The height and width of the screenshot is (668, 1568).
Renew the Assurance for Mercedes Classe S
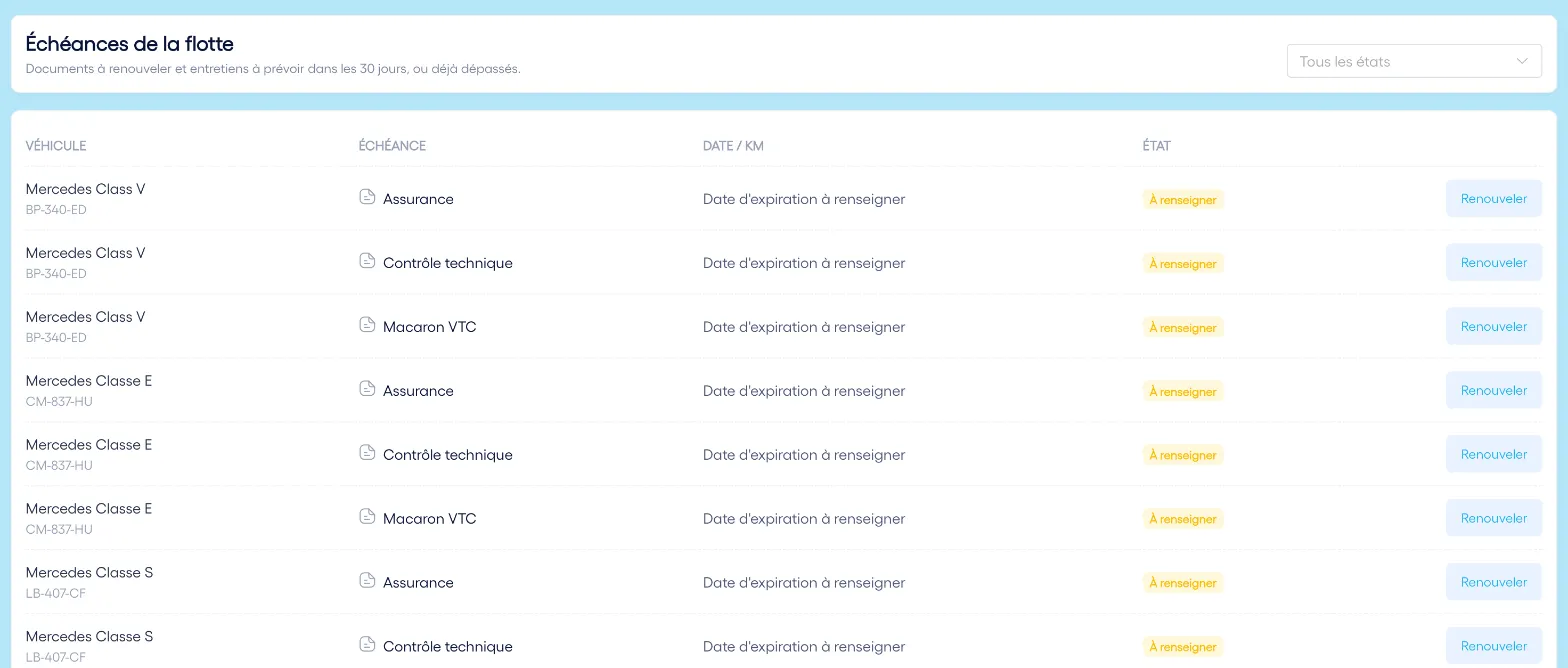[1494, 583]
